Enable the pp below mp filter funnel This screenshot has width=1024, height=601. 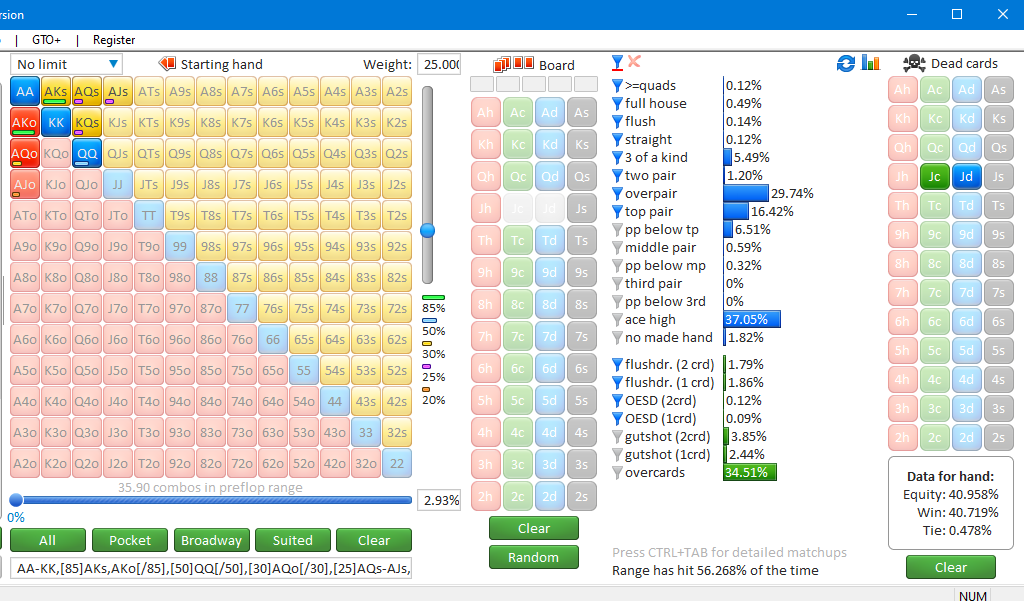617,265
